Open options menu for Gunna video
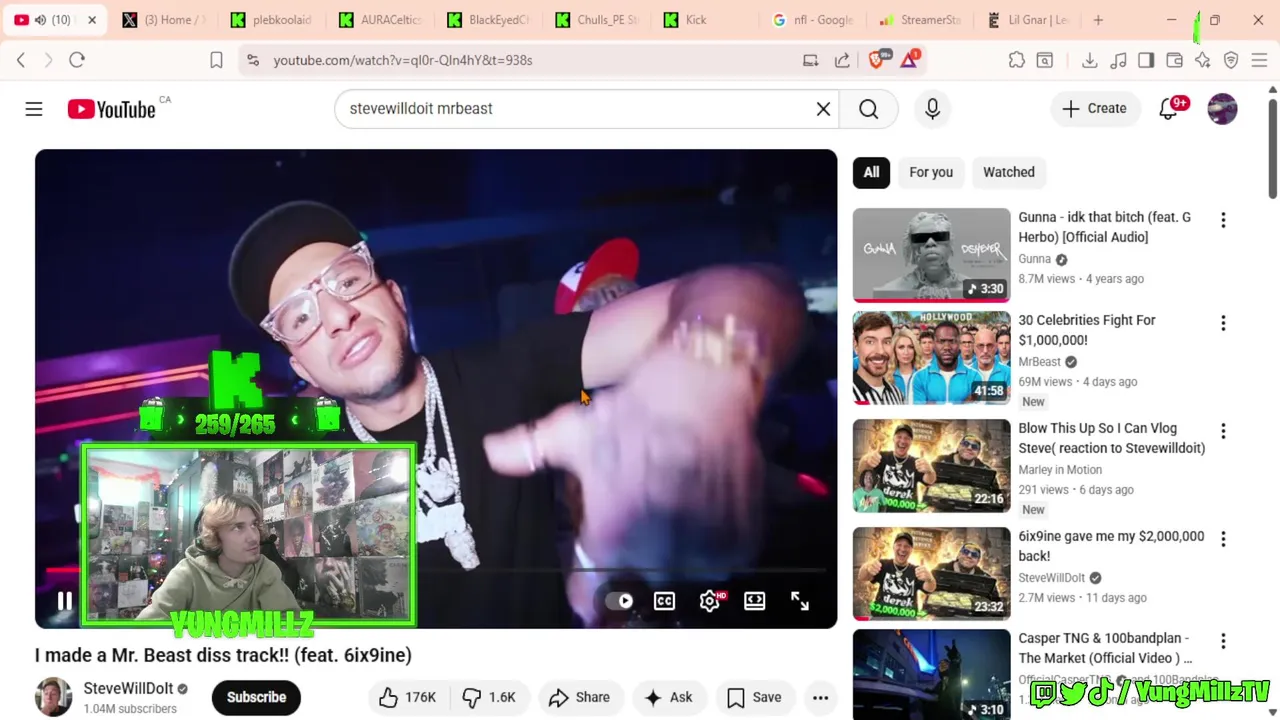Image resolution: width=1280 pixels, height=720 pixels. coord(1223,220)
